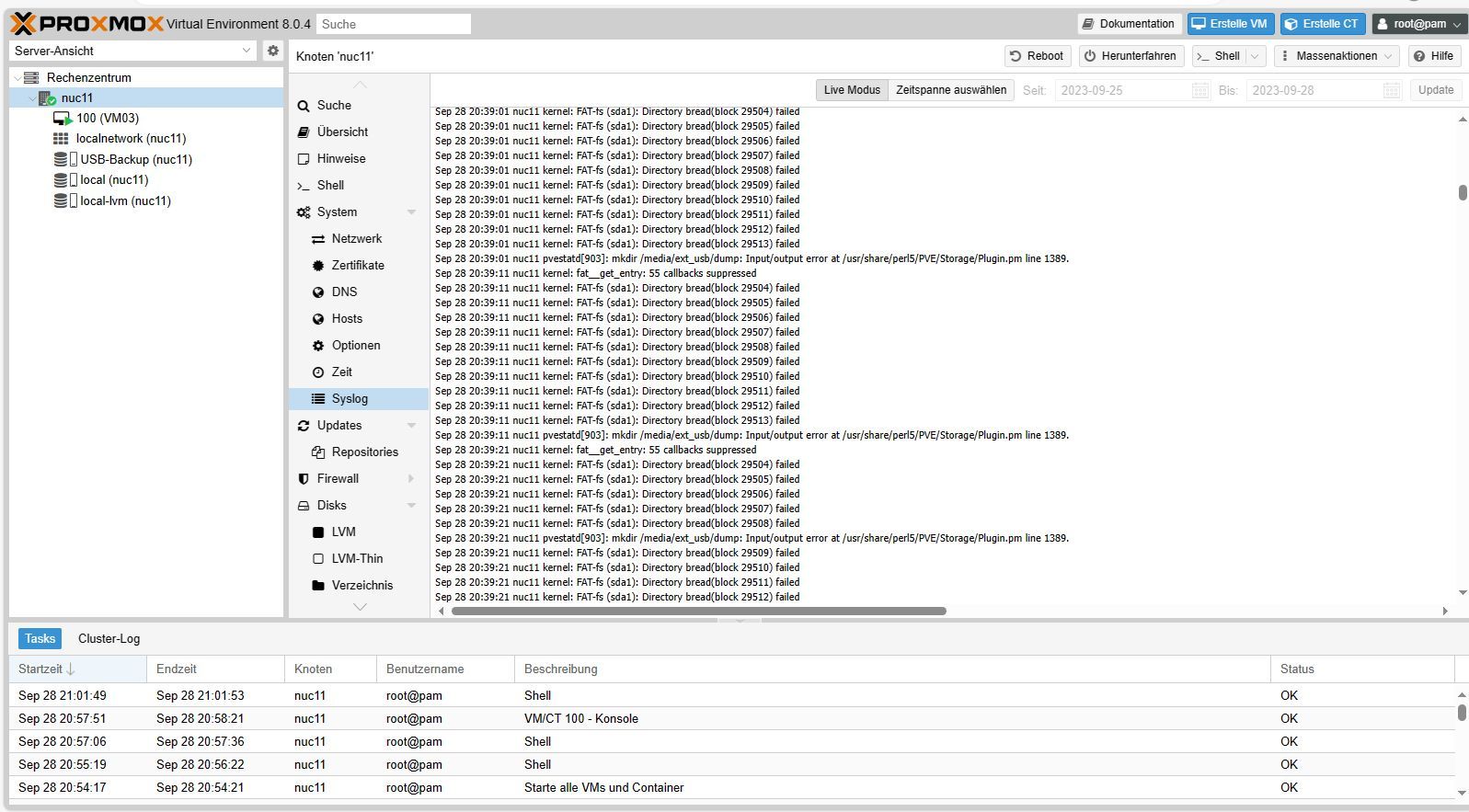The image size is (1469, 812).
Task: Click the Update button
Action: (1435, 90)
